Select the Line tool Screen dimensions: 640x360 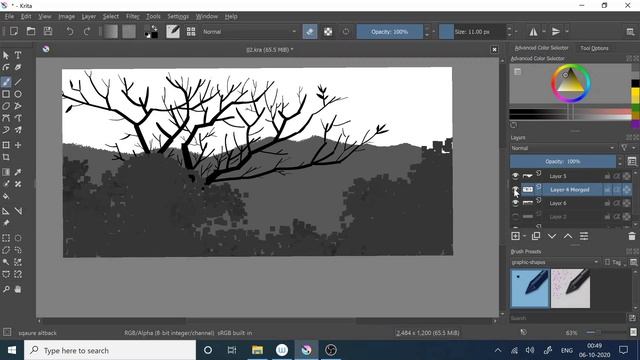coord(18,82)
